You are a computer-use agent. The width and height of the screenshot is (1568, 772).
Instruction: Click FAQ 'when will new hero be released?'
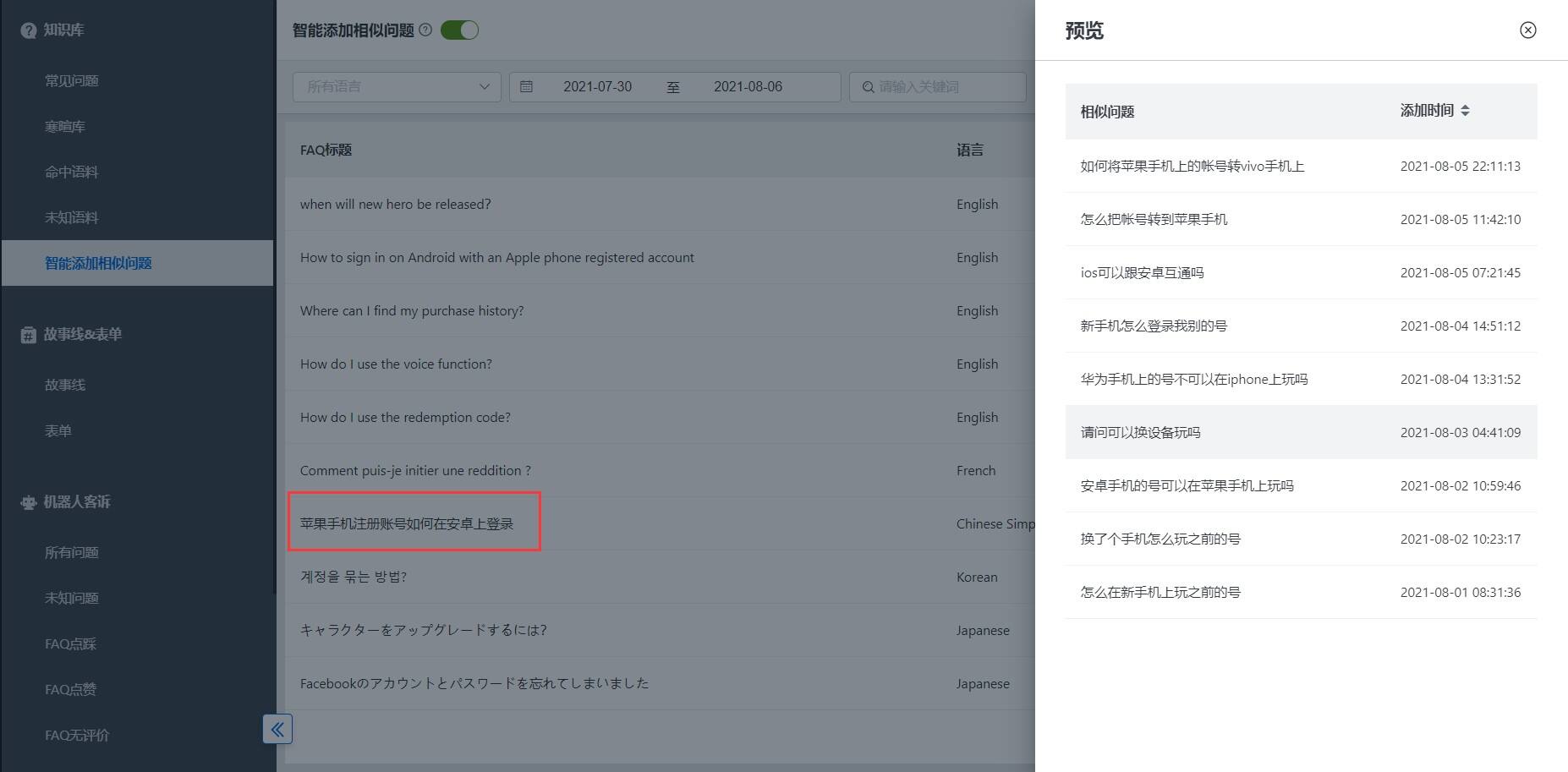(x=395, y=205)
